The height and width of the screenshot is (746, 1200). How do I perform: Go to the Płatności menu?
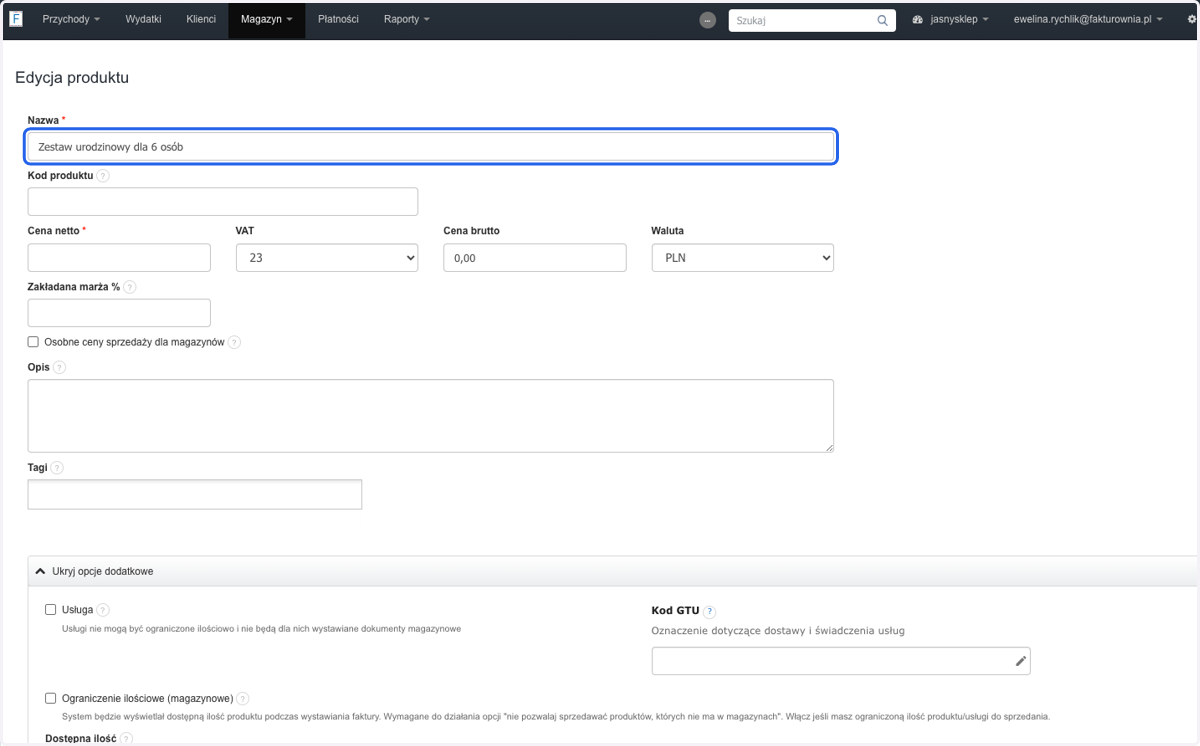pos(338,19)
